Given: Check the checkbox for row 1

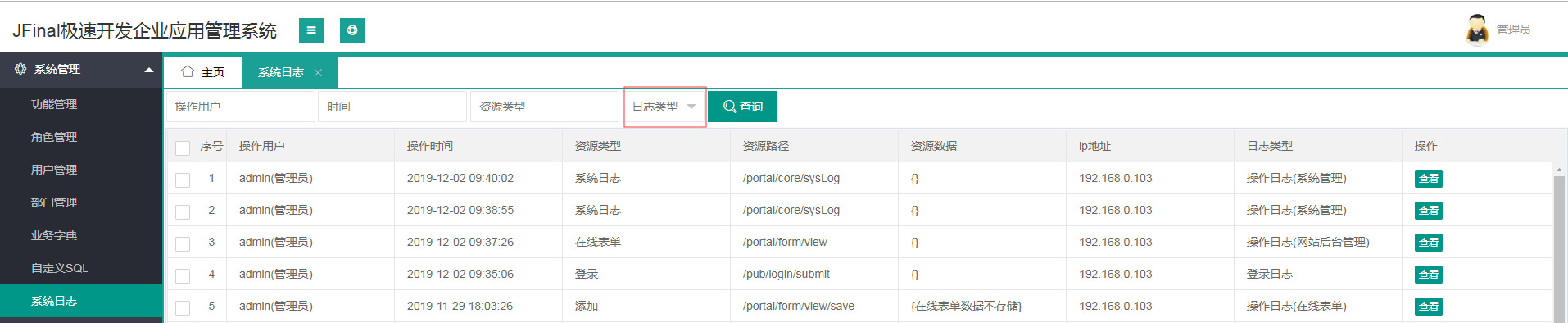Looking at the screenshot, I should pos(183,180).
